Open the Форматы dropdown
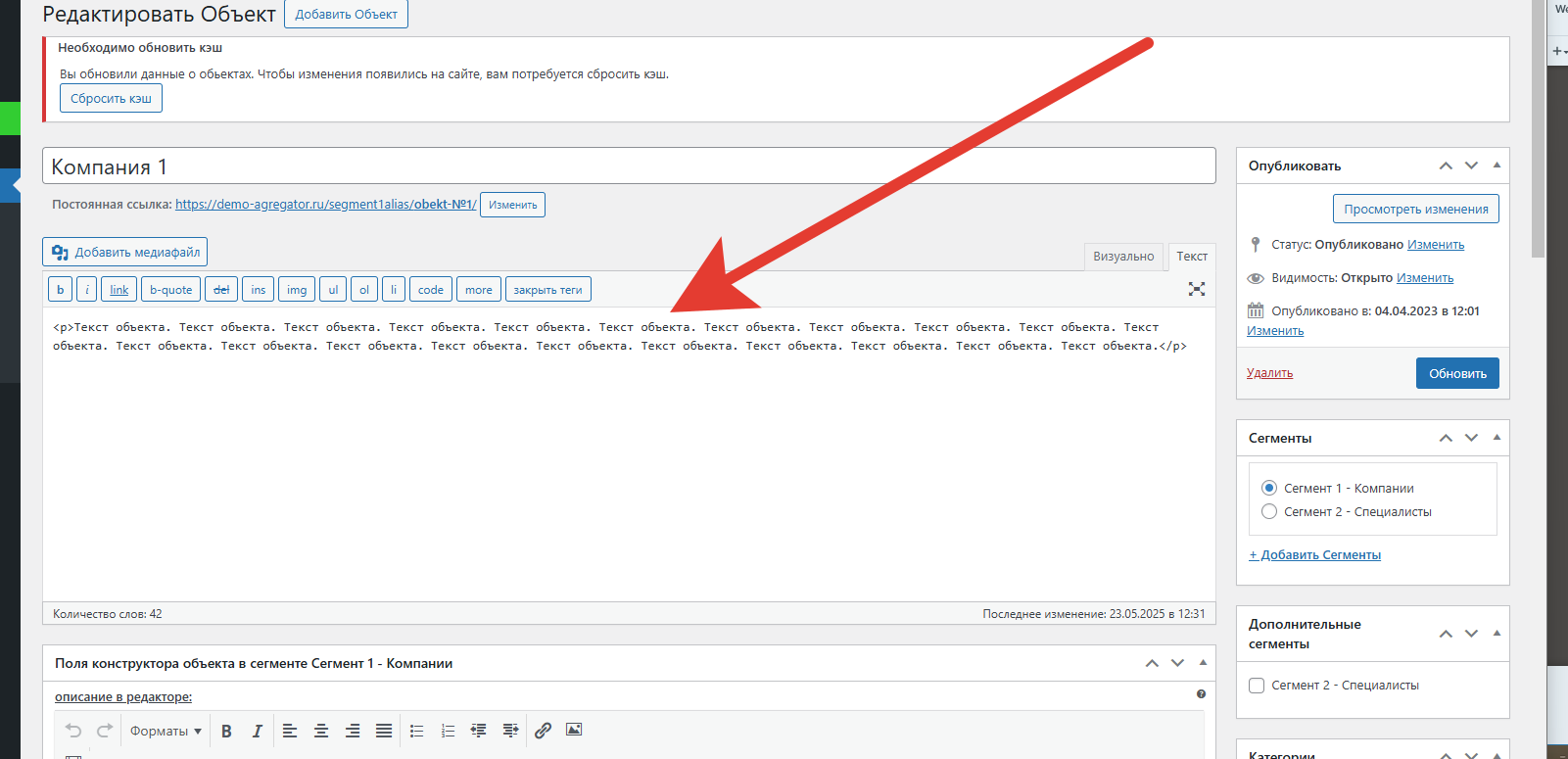1568x759 pixels. coord(166,731)
